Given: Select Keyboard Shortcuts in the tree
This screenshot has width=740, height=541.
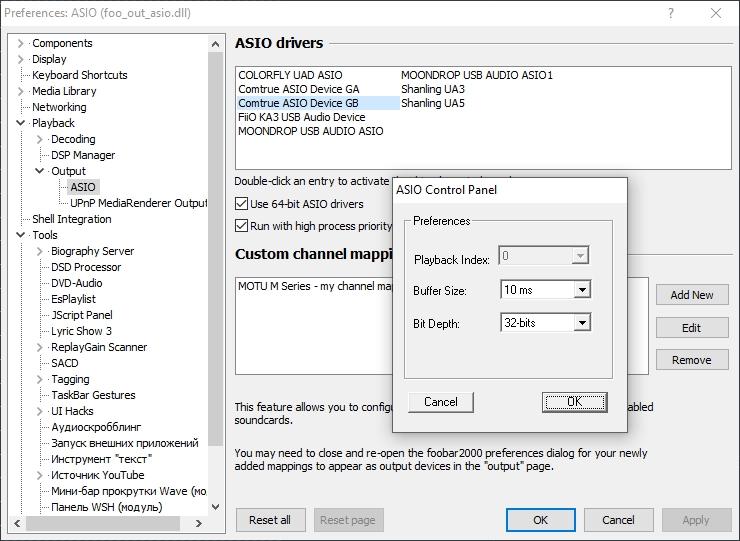Looking at the screenshot, I should [79, 75].
